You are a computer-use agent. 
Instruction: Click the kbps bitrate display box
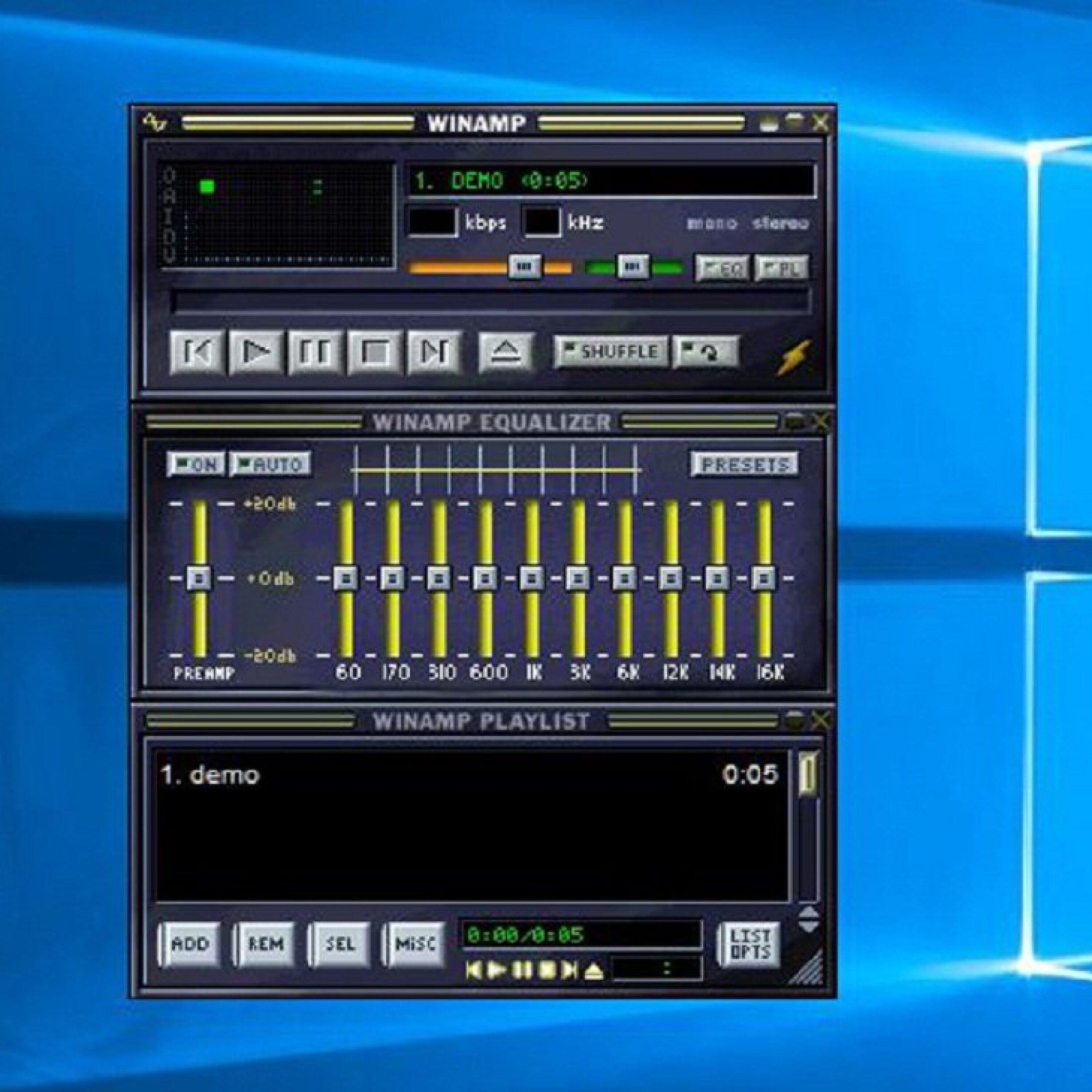(x=432, y=222)
